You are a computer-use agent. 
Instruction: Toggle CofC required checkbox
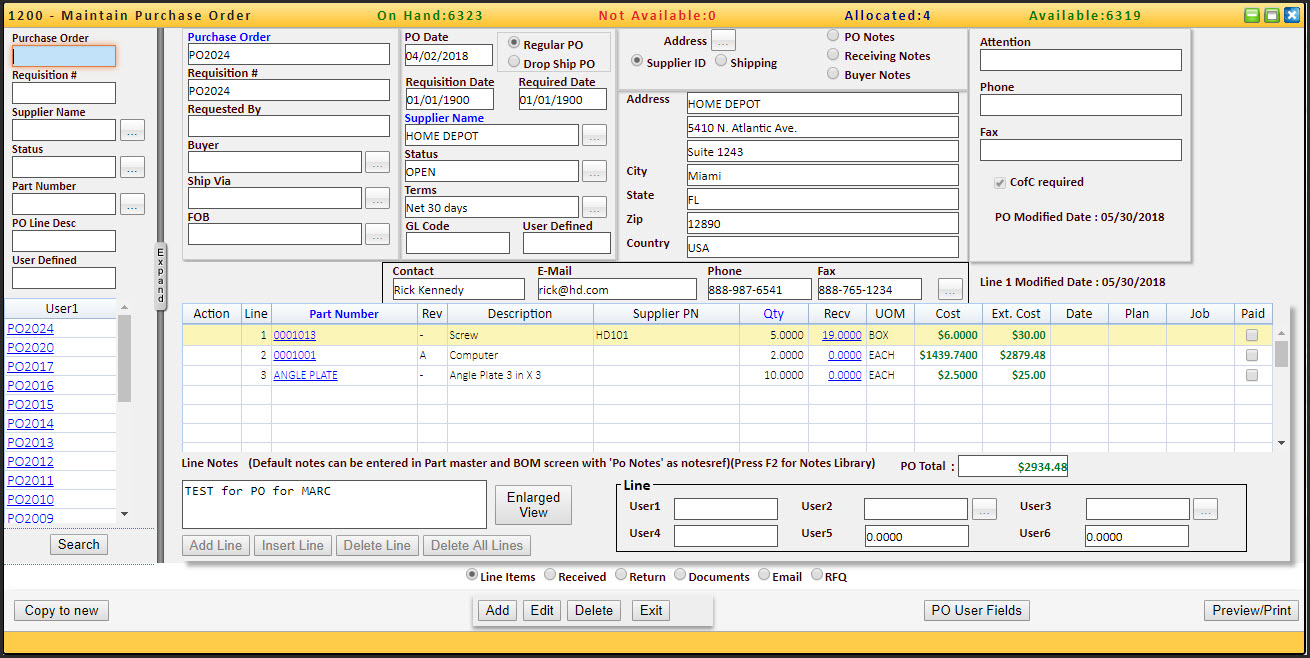click(x=1000, y=182)
